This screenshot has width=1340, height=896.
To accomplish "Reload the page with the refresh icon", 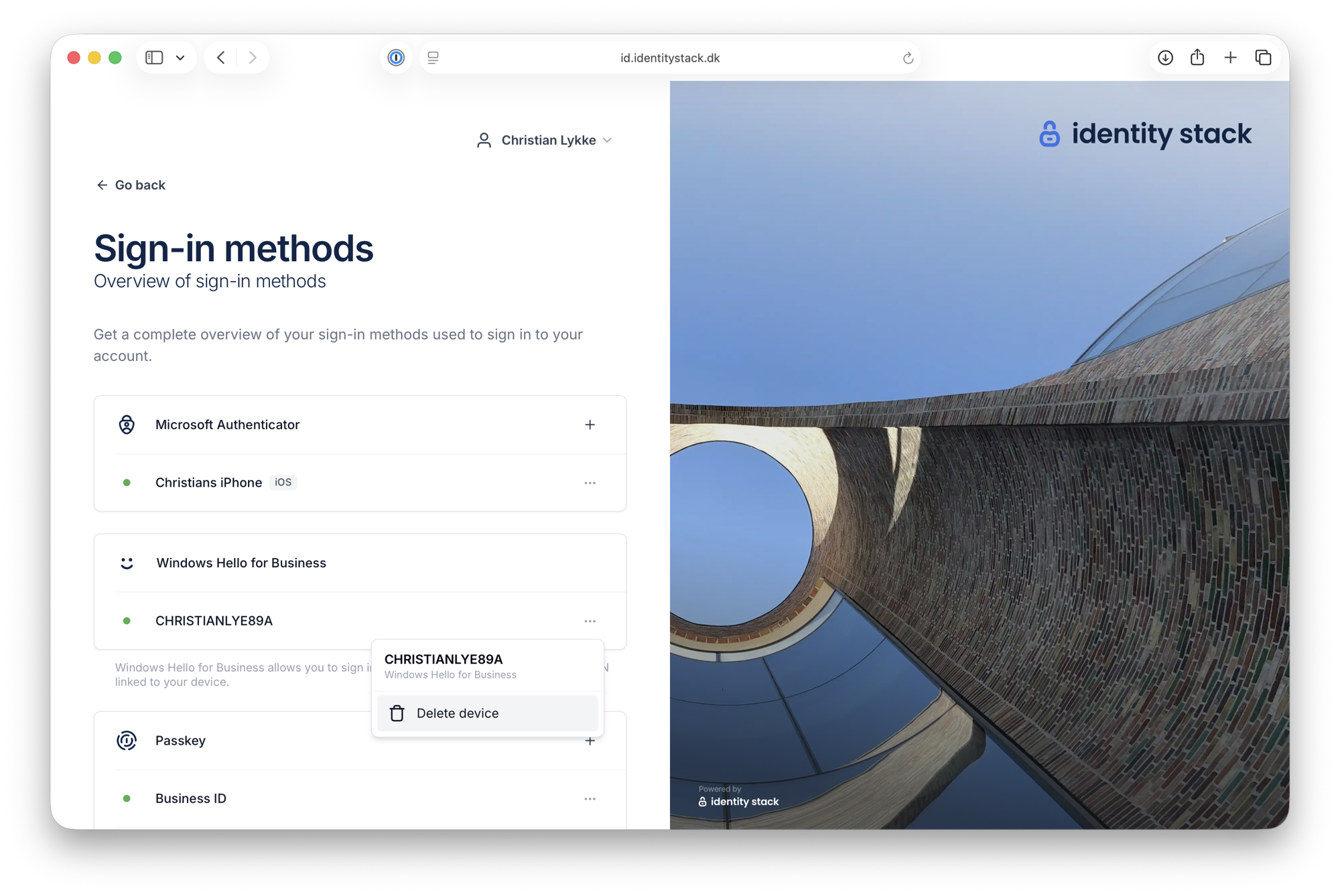I will point(908,58).
